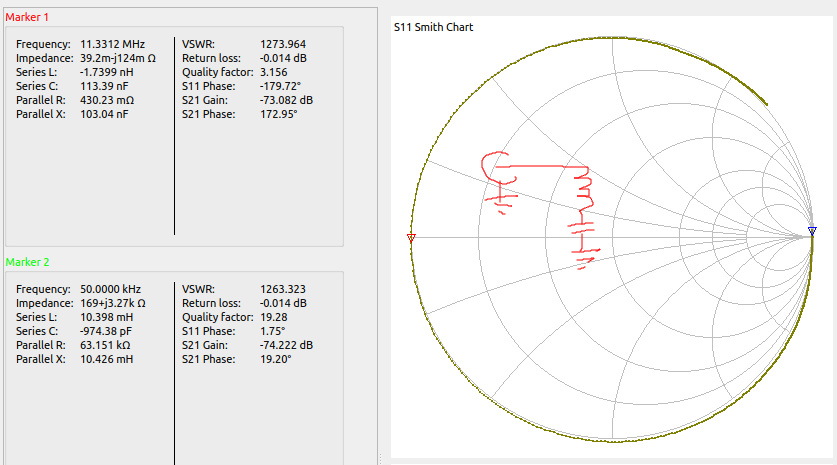
Task: Click the splitter handle between markers and chart
Action: [x=381, y=459]
